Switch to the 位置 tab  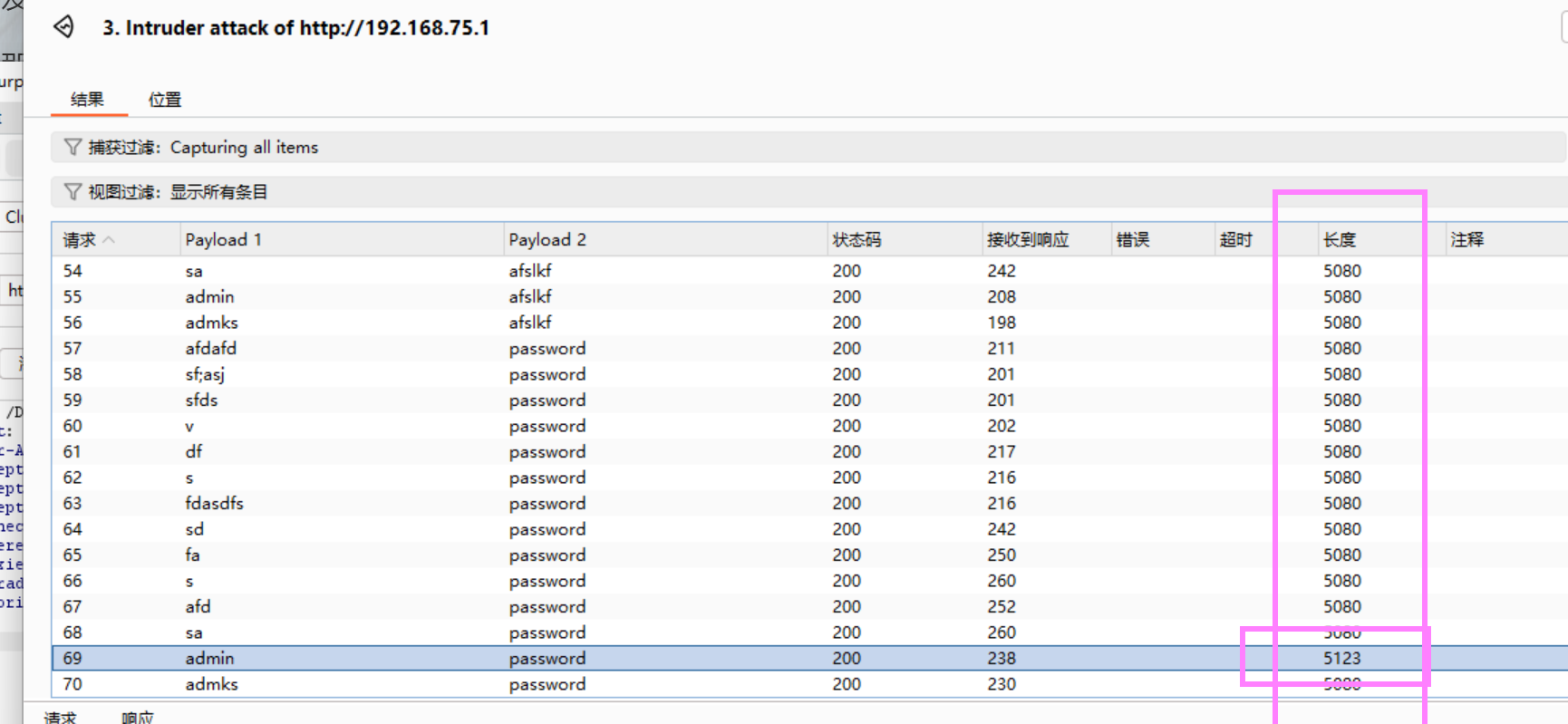pyautogui.click(x=165, y=100)
